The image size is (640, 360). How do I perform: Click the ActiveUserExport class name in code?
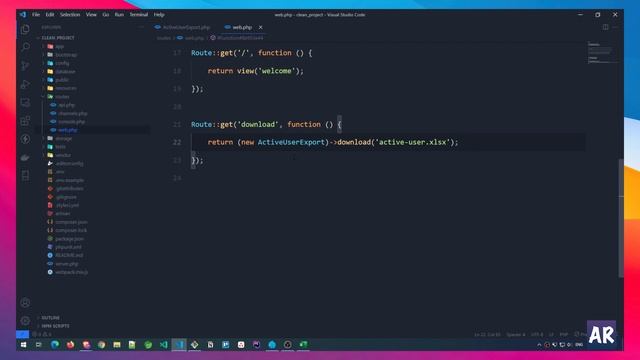[x=291, y=142]
